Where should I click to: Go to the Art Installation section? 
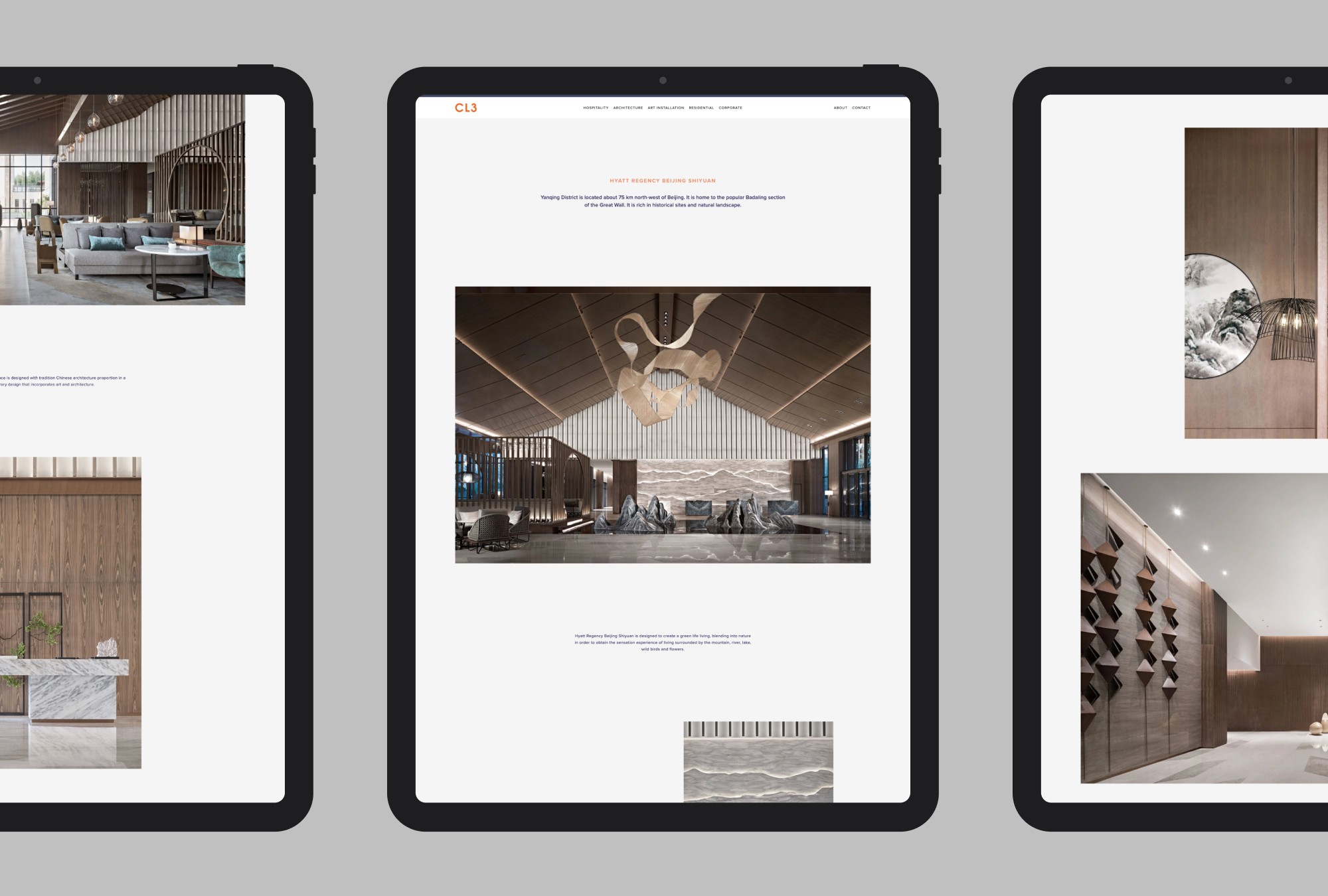click(x=665, y=108)
